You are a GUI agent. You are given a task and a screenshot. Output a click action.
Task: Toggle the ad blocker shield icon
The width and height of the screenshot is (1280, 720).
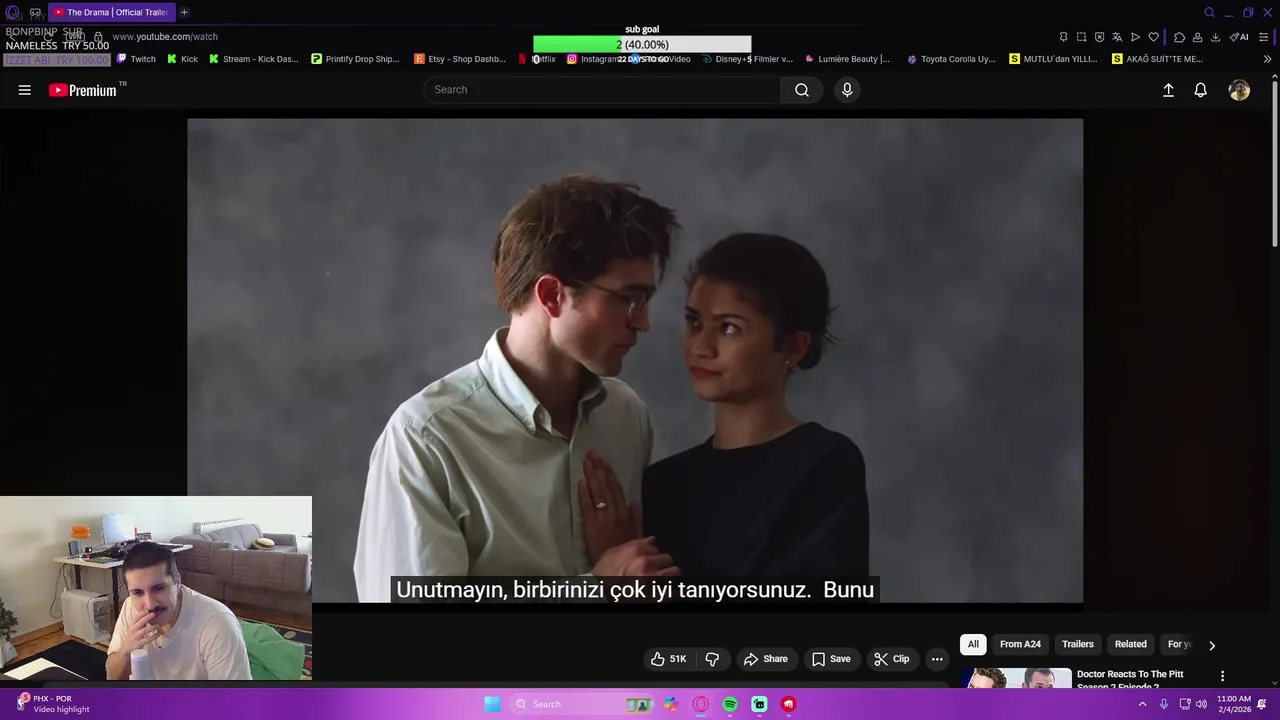[x=1099, y=37]
